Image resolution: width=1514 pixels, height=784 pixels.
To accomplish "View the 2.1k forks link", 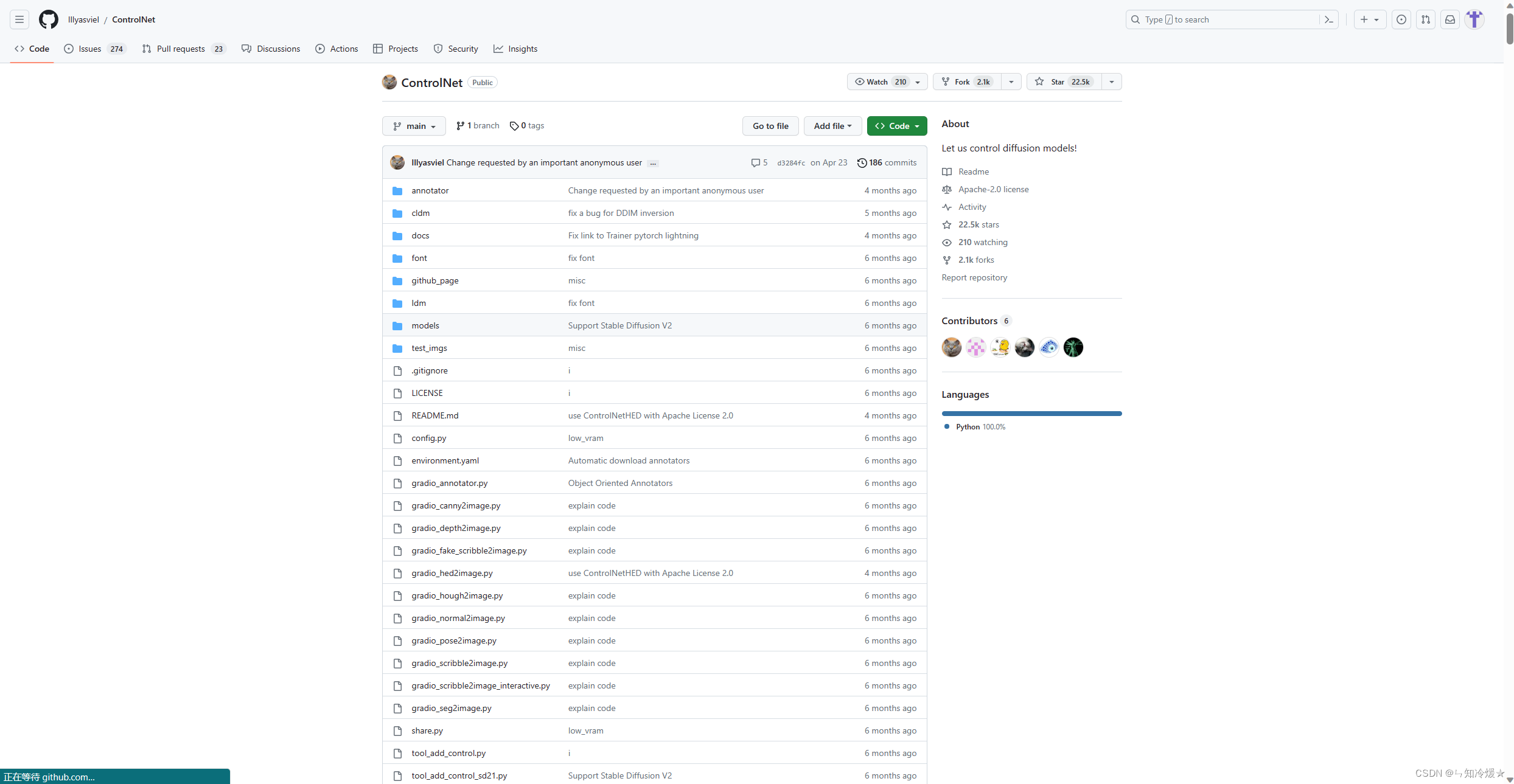I will pyautogui.click(x=976, y=260).
